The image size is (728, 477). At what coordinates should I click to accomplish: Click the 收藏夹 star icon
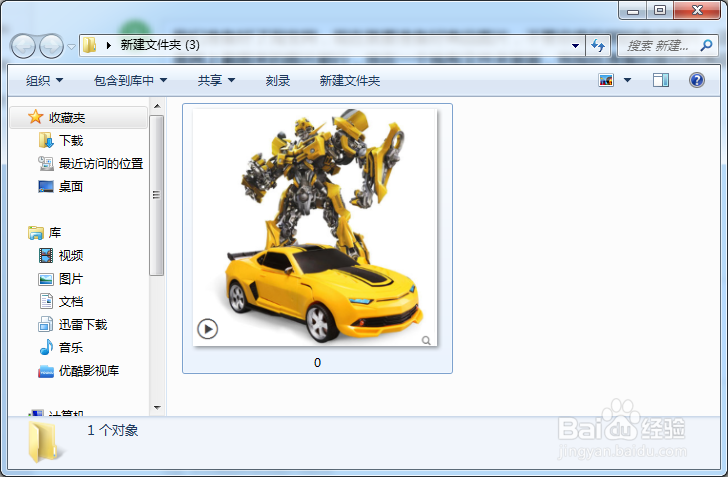point(35,117)
